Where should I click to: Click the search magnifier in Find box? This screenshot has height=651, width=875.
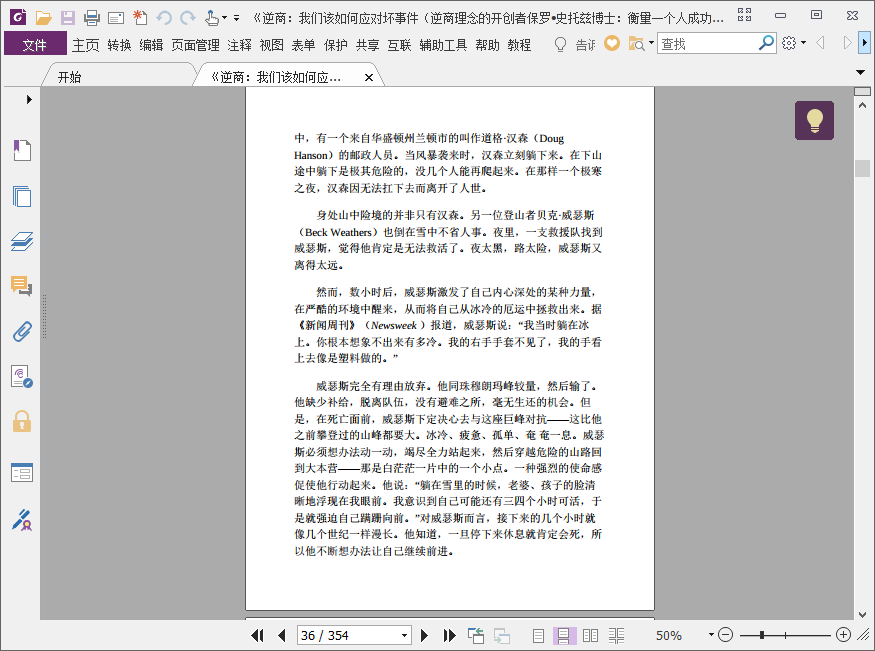[766, 43]
